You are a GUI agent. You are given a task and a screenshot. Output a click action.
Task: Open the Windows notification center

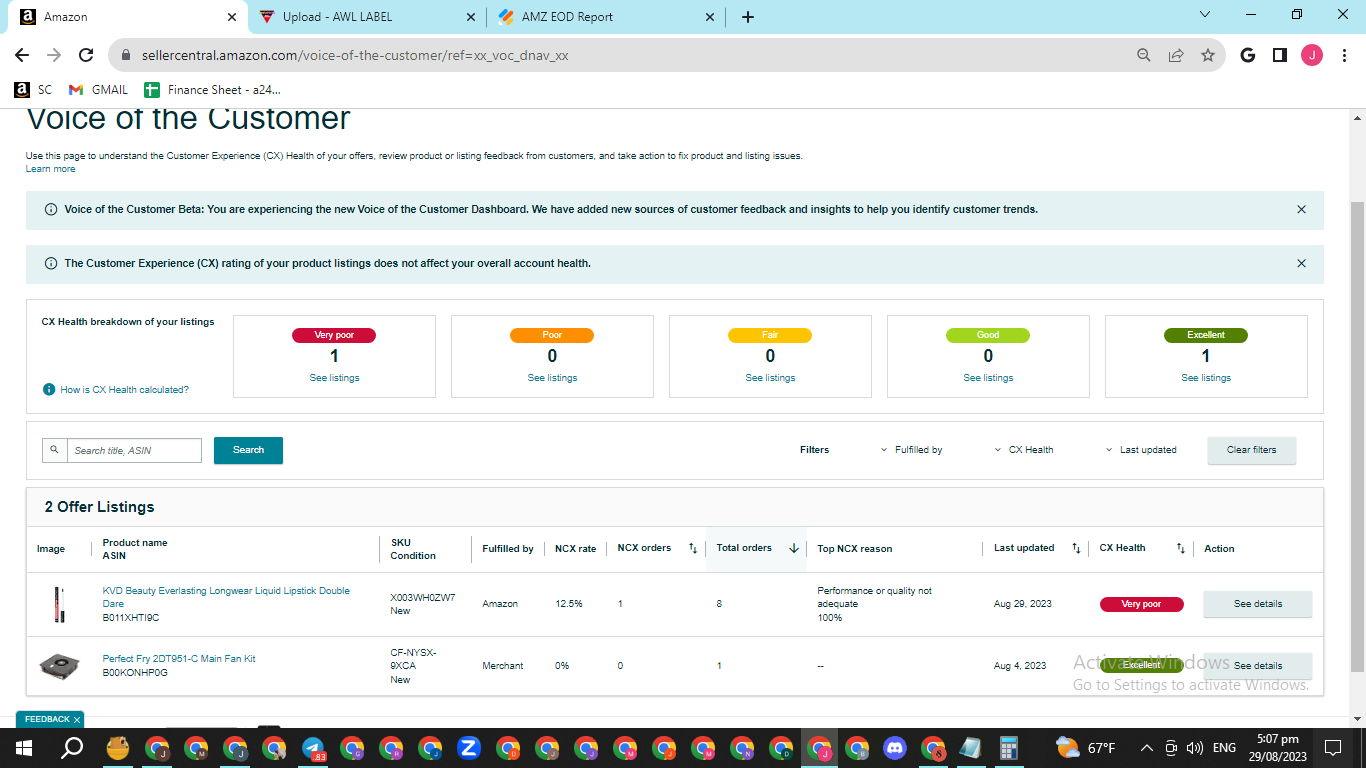click(1332, 748)
